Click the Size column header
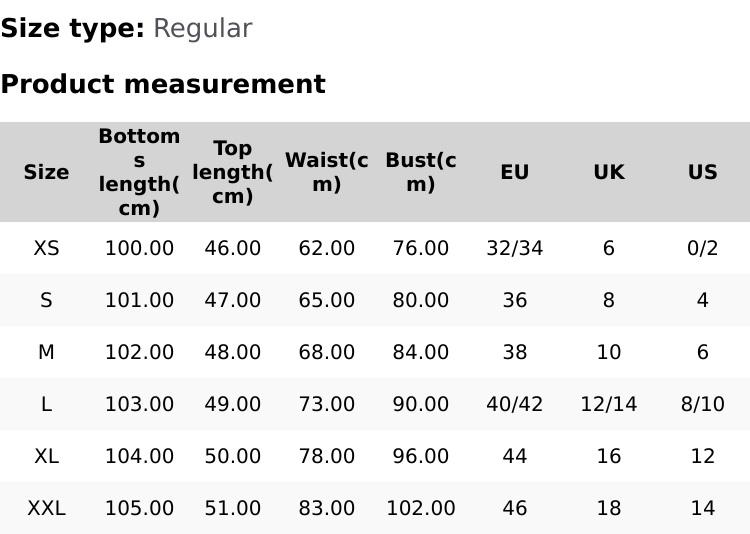This screenshot has height=534, width=750. [x=46, y=172]
